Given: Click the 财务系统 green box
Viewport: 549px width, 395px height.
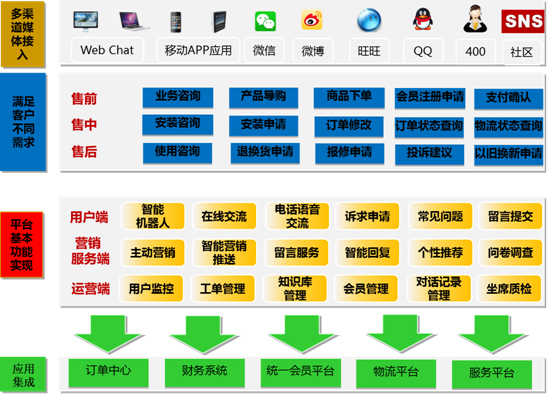Looking at the screenshot, I should [x=204, y=373].
